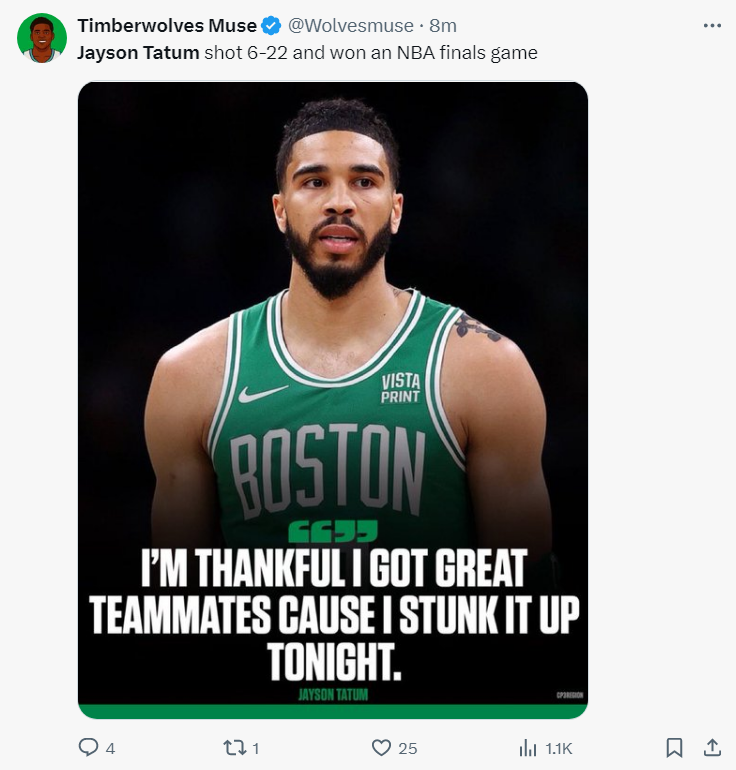Open the @Wolvesmuse handle link
This screenshot has width=736, height=770.
(x=350, y=26)
